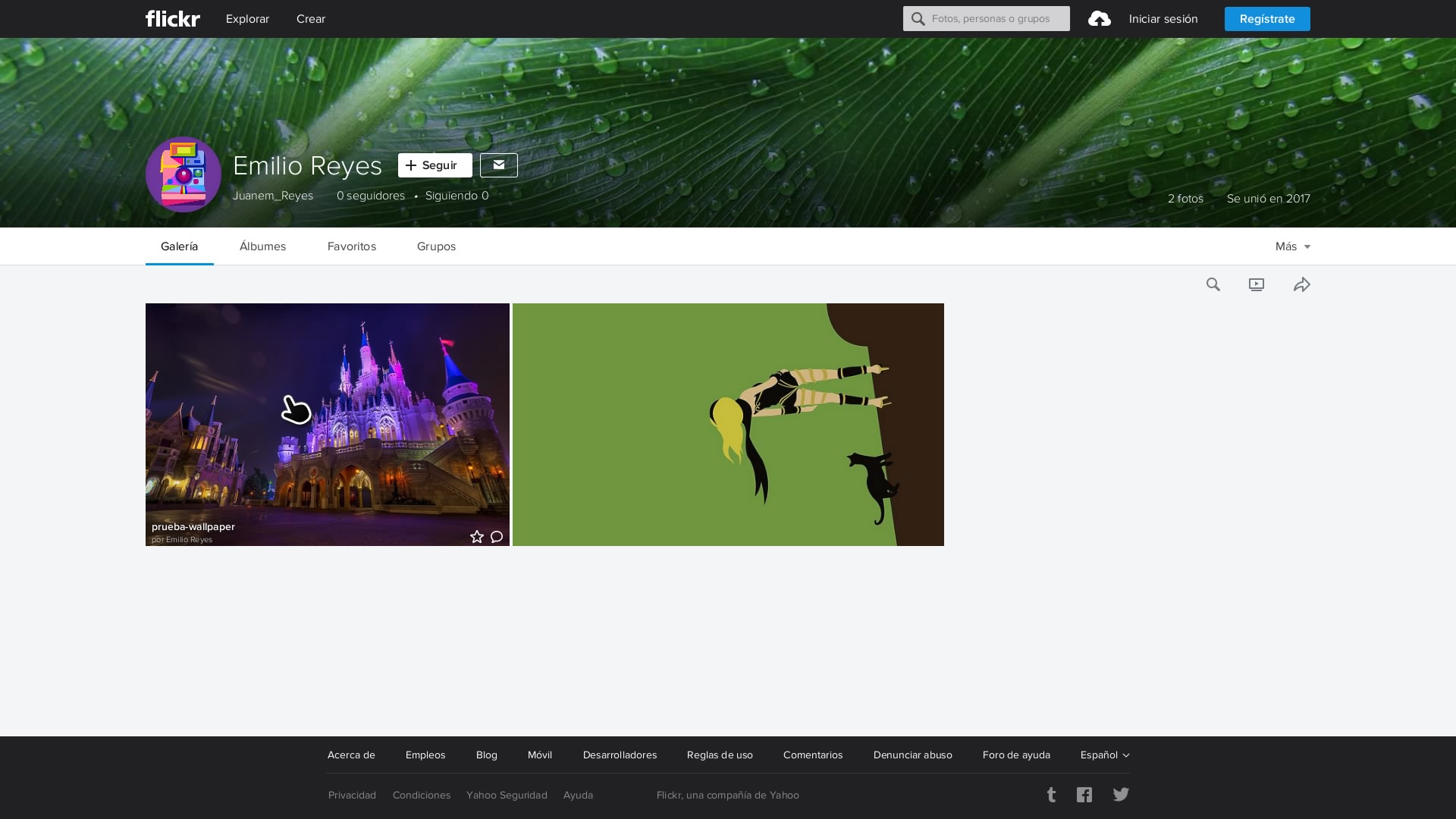Click the Regístrate button
Viewport: 1456px width, 819px height.
[1267, 19]
